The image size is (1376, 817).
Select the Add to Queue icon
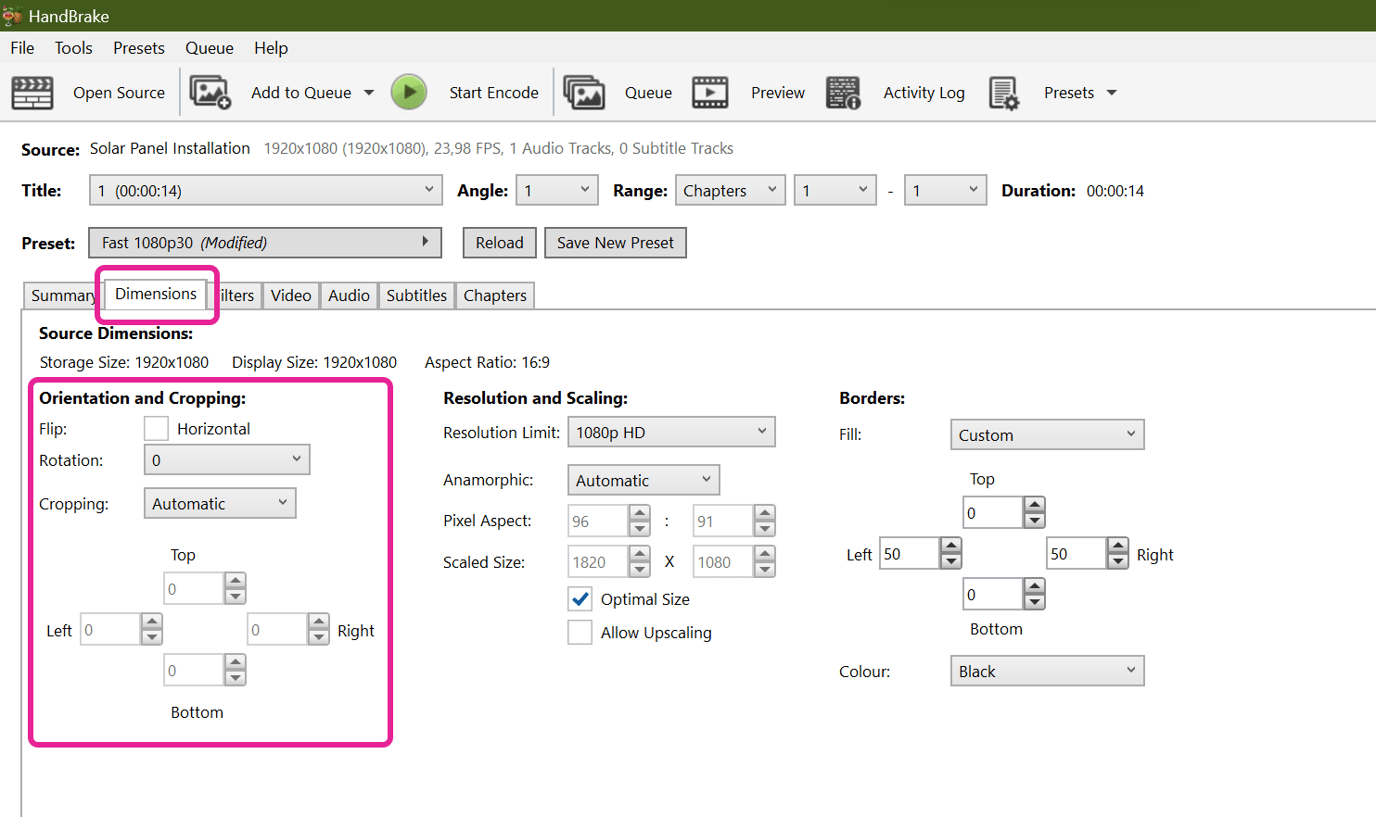coord(210,92)
